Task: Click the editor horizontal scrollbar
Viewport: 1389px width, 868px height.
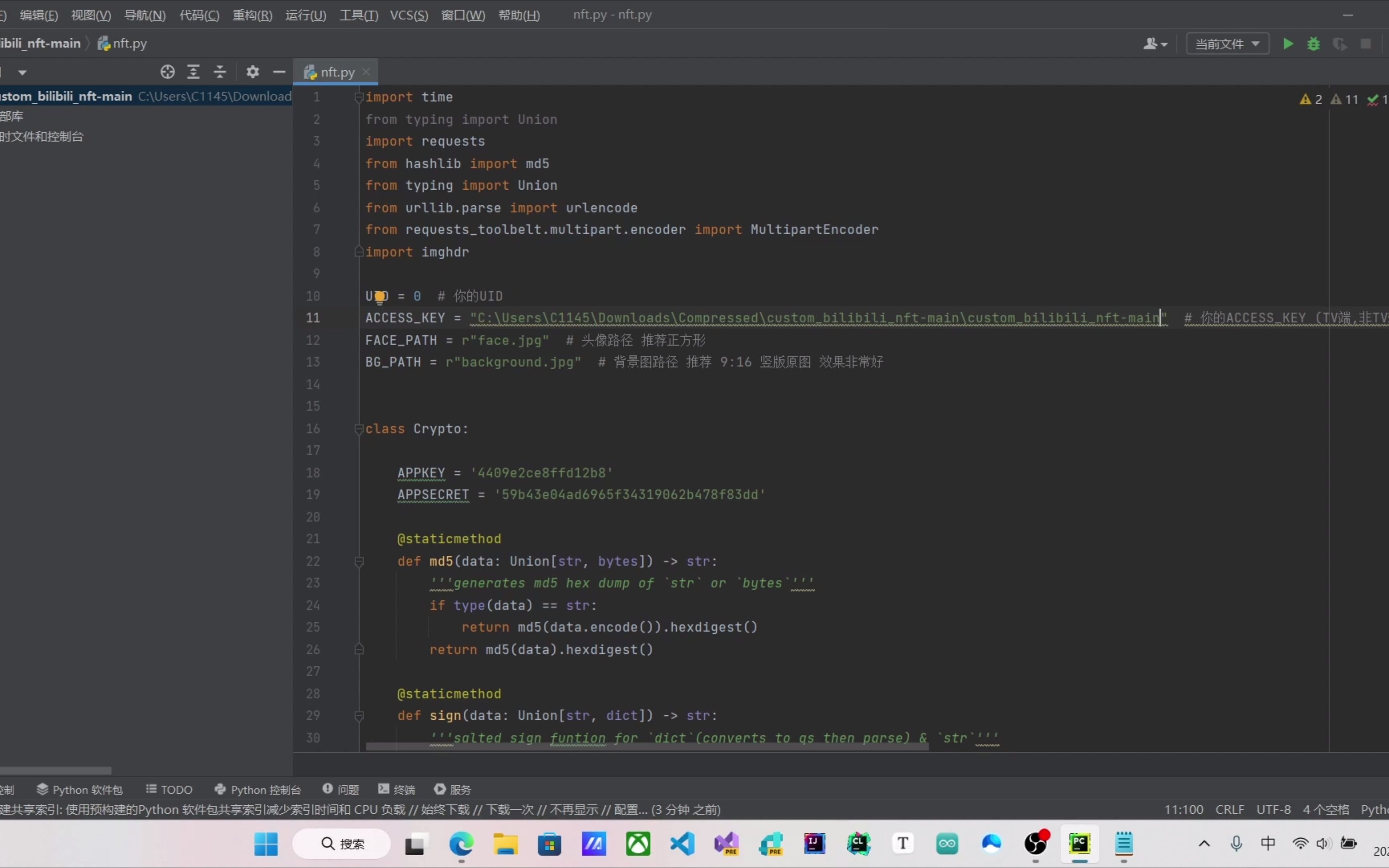Action: 647,747
